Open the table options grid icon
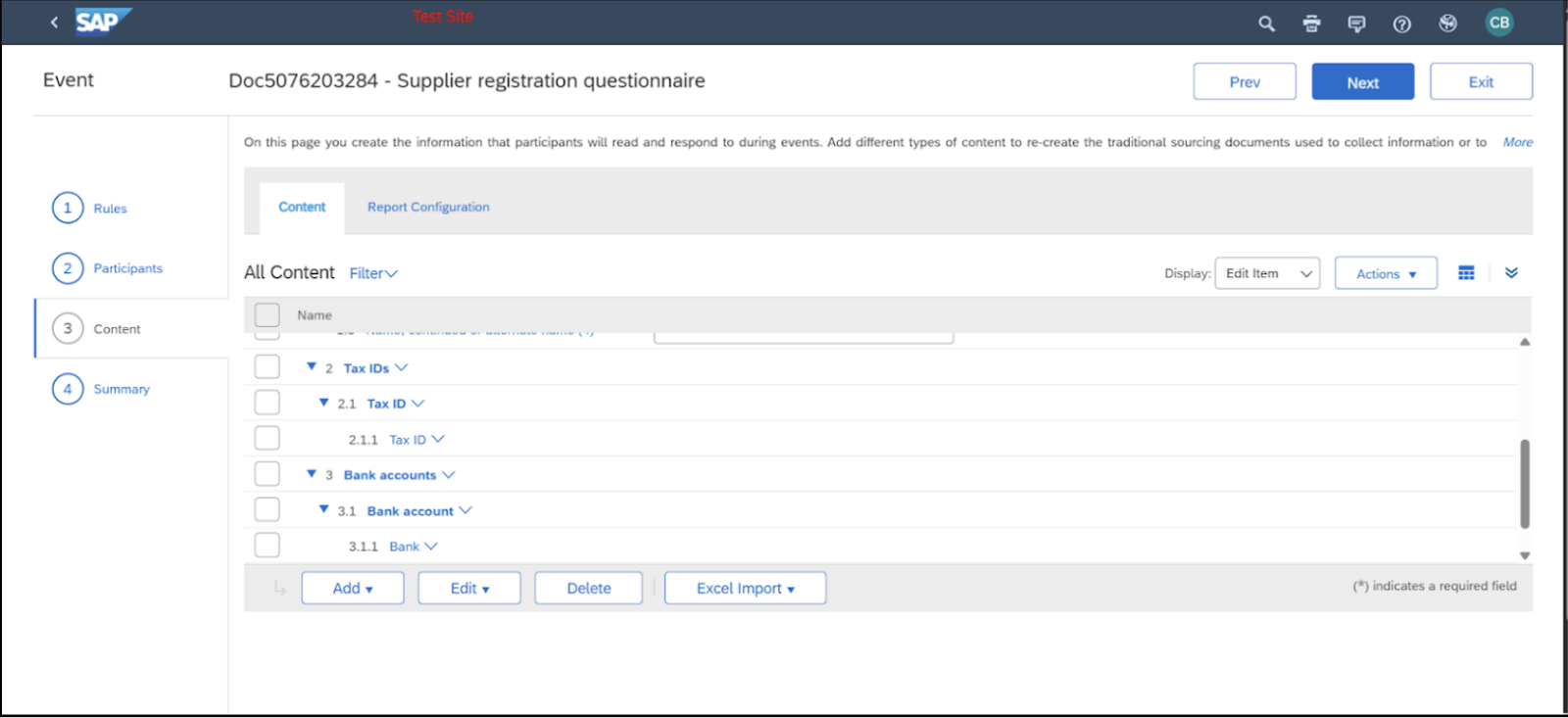Viewport: 1568px width, 718px height. (1466, 273)
